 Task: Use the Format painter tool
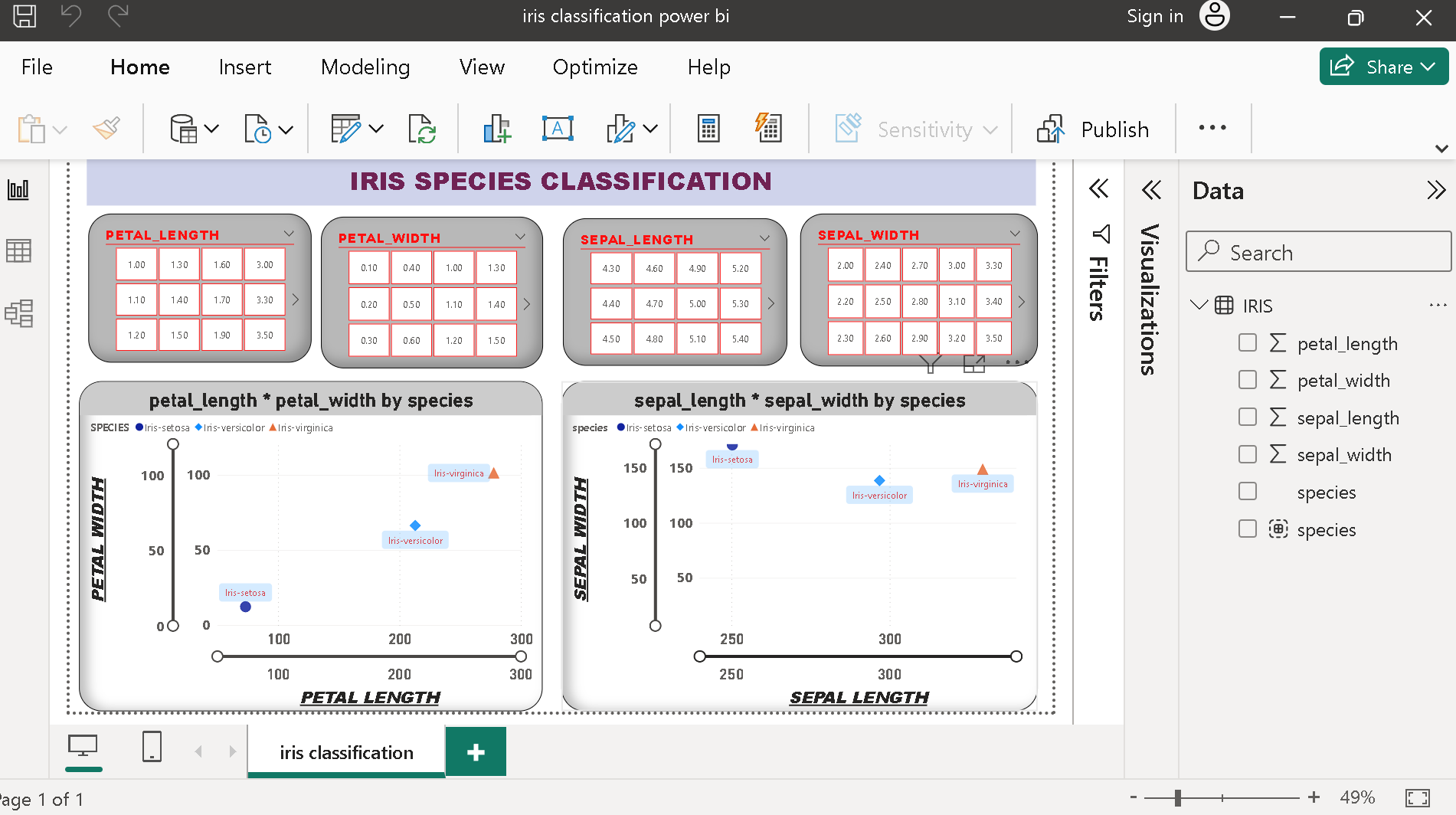(x=107, y=128)
